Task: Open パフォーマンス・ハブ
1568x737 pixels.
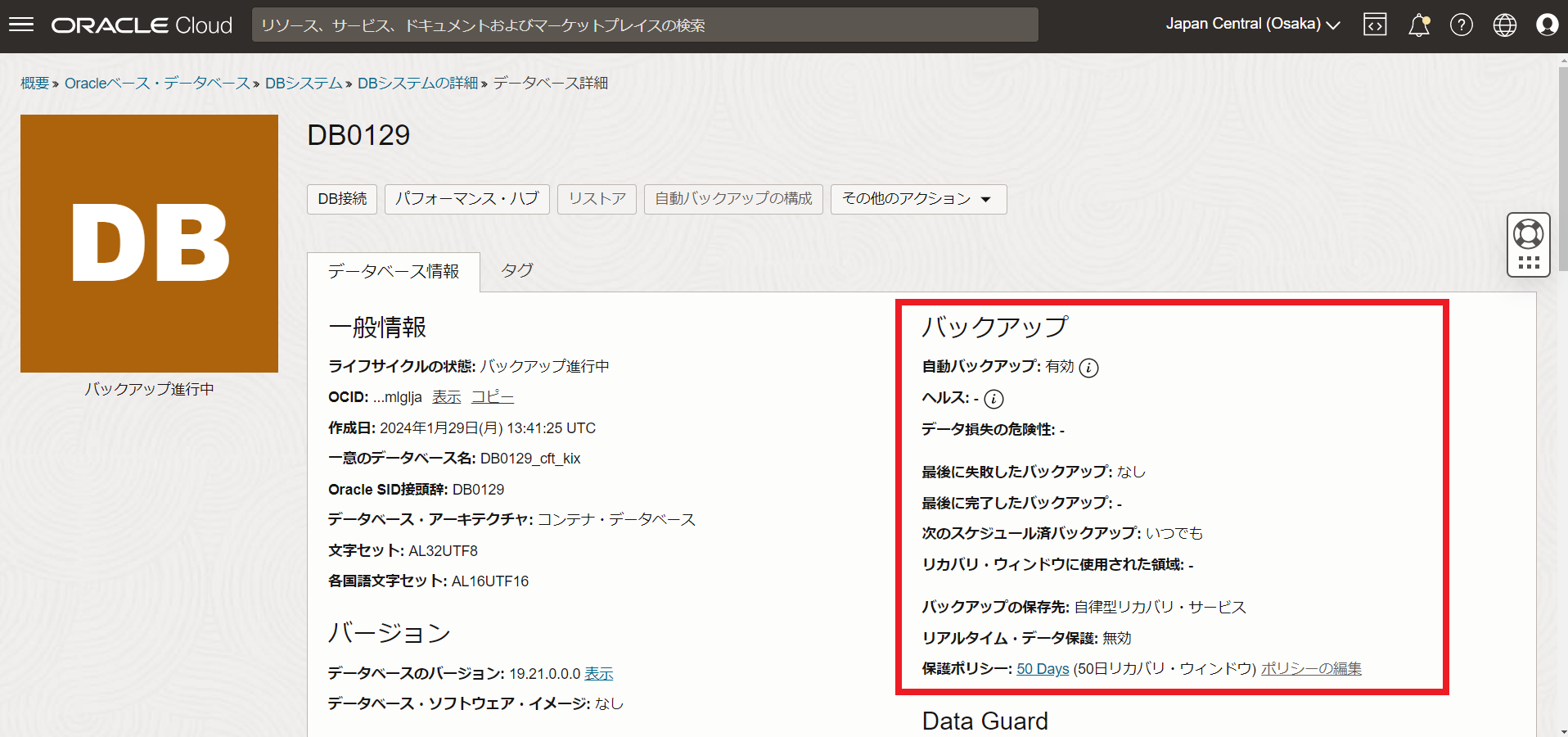Action: [x=466, y=199]
